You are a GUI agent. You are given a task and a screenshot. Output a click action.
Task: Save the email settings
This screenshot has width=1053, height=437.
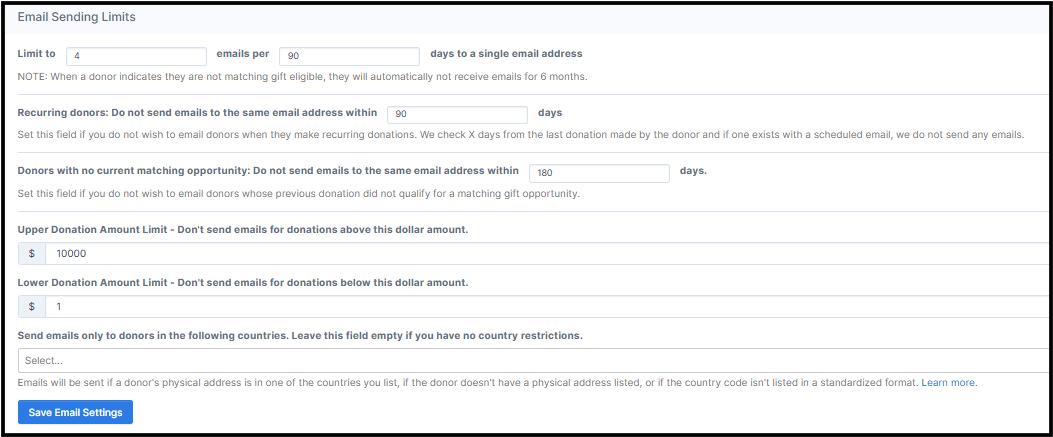[75, 412]
